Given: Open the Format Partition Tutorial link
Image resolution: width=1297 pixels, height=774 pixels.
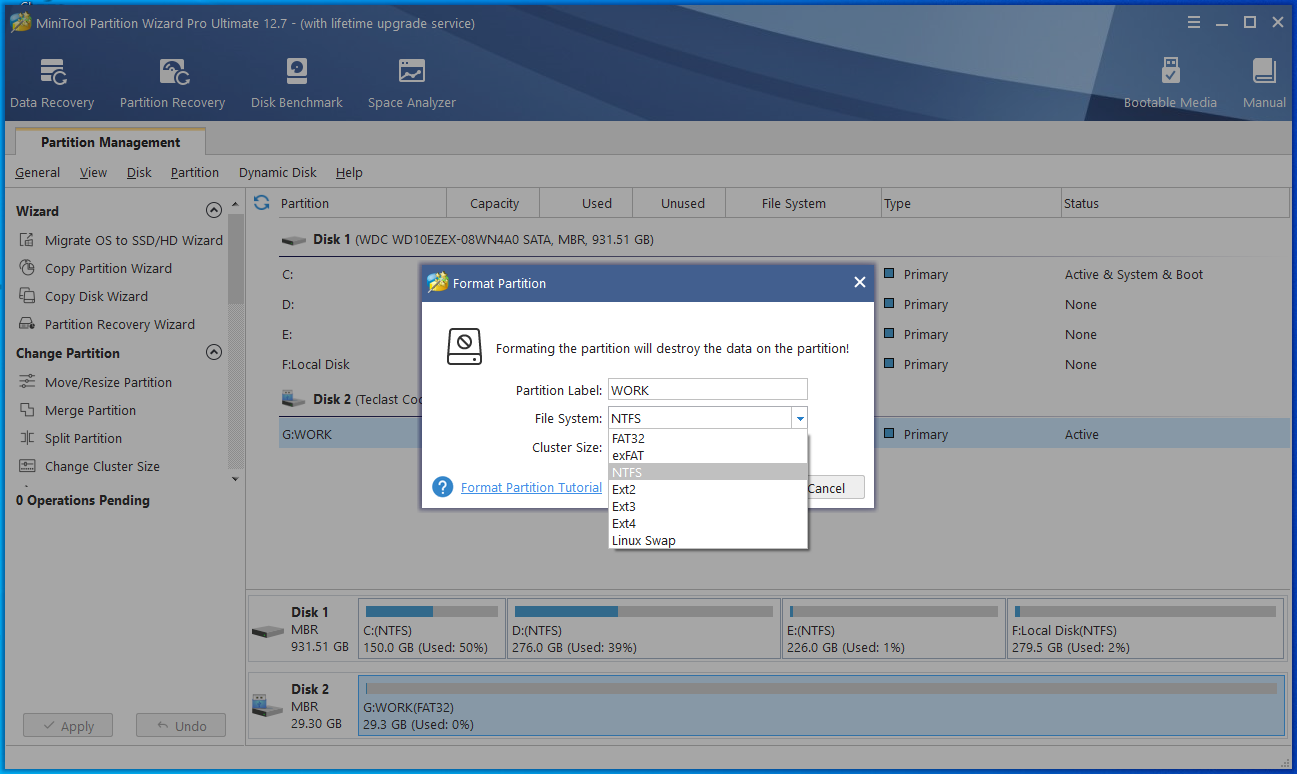Looking at the screenshot, I should (531, 487).
